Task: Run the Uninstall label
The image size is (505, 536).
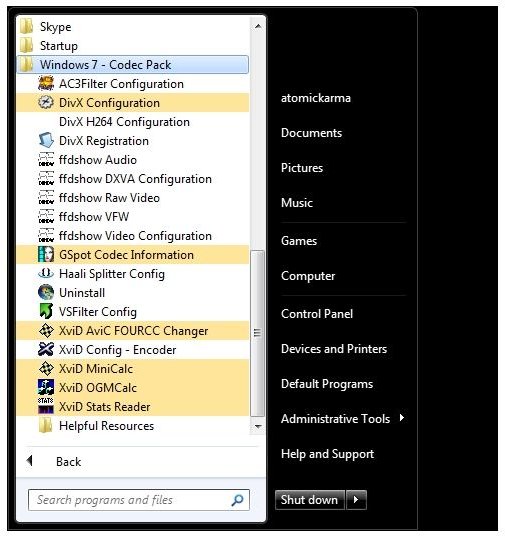Action: pyautogui.click(x=82, y=293)
